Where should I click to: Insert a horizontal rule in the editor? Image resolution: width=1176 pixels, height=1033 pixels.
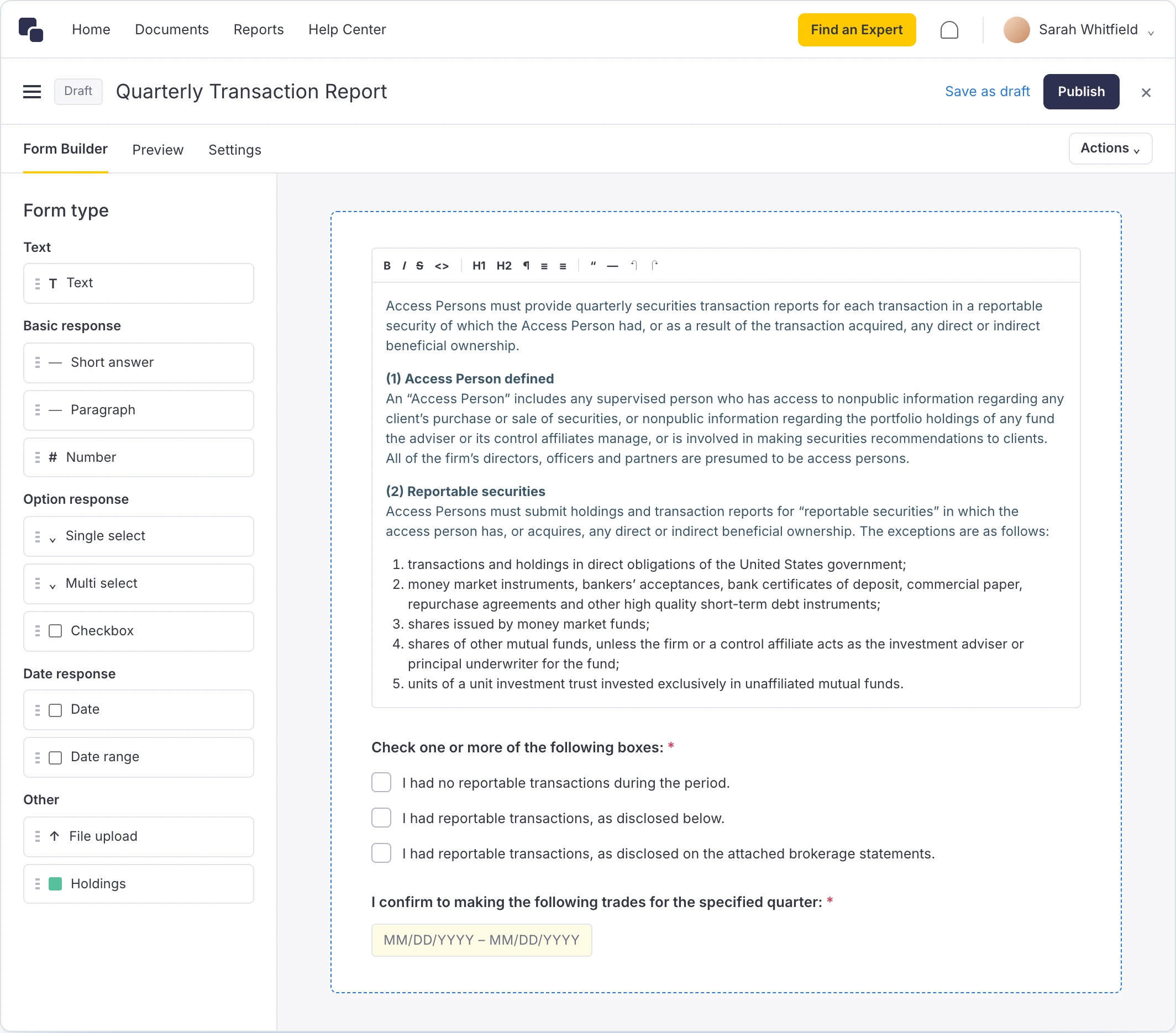pos(612,266)
